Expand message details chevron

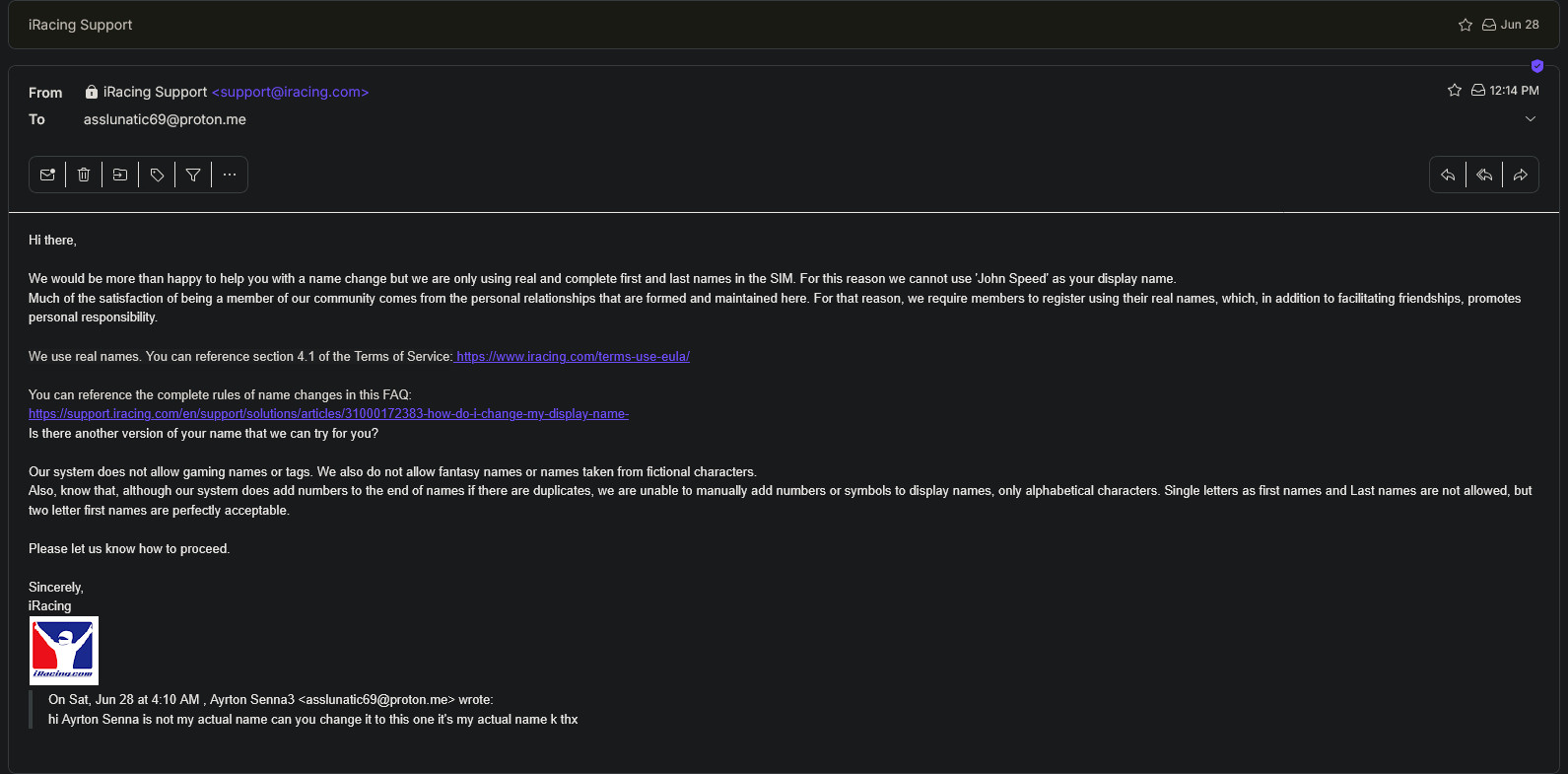[x=1531, y=118]
